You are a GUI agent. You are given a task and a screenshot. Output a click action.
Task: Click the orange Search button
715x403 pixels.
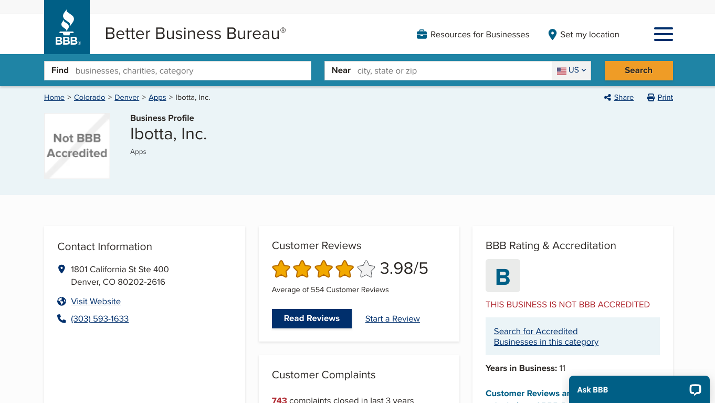tap(639, 71)
